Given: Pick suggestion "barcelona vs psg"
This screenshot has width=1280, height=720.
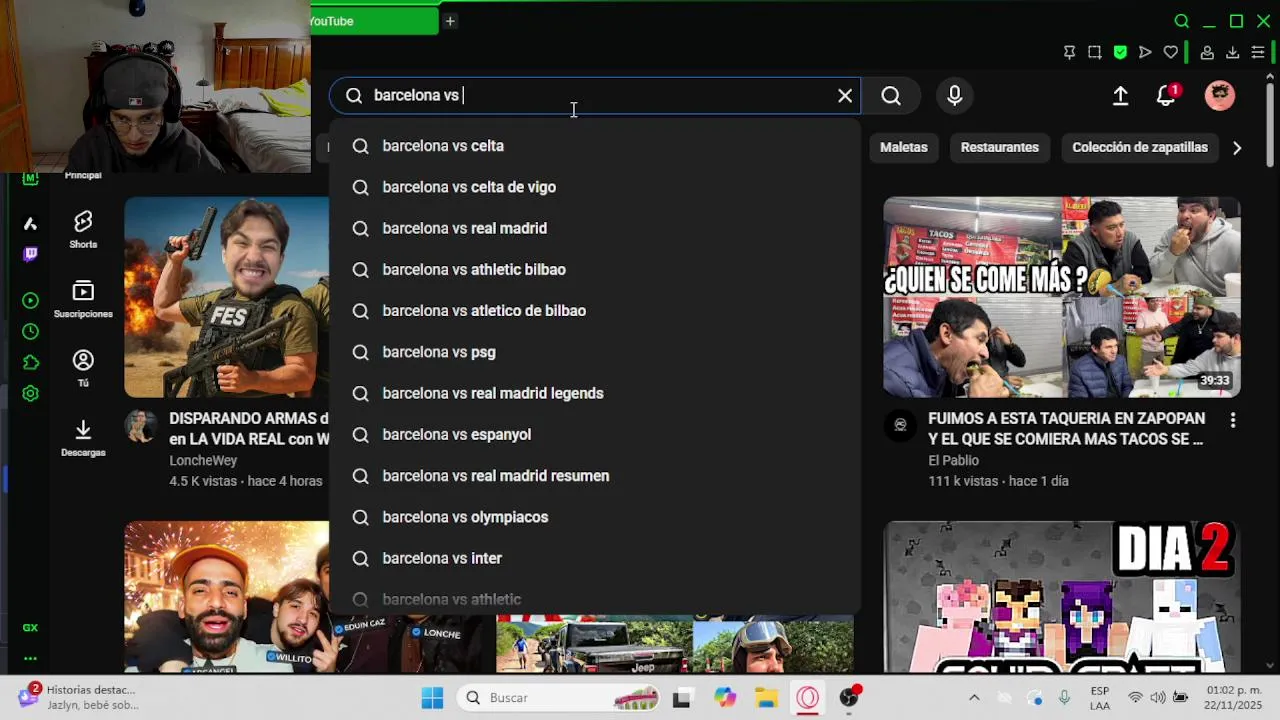Looking at the screenshot, I should tap(595, 352).
